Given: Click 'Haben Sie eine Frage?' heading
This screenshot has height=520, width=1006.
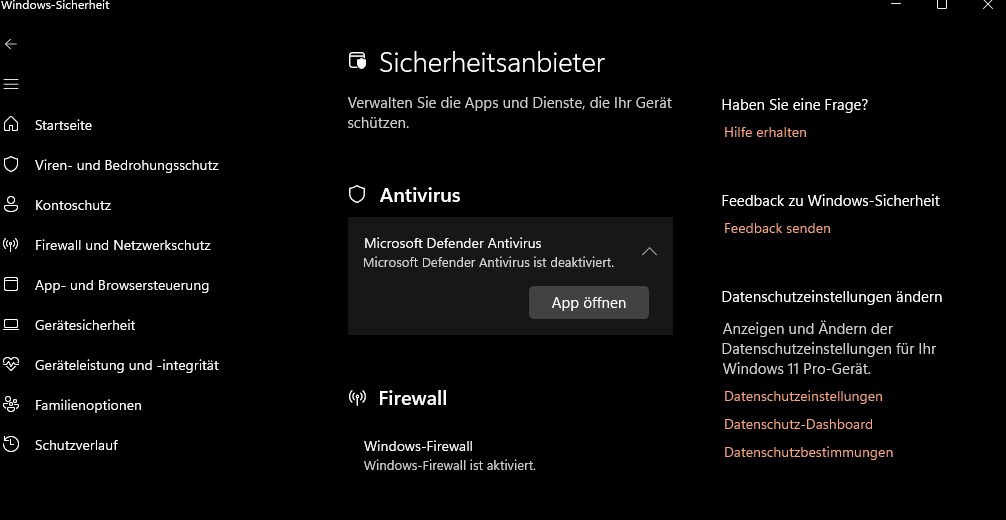Looking at the screenshot, I should (794, 105).
